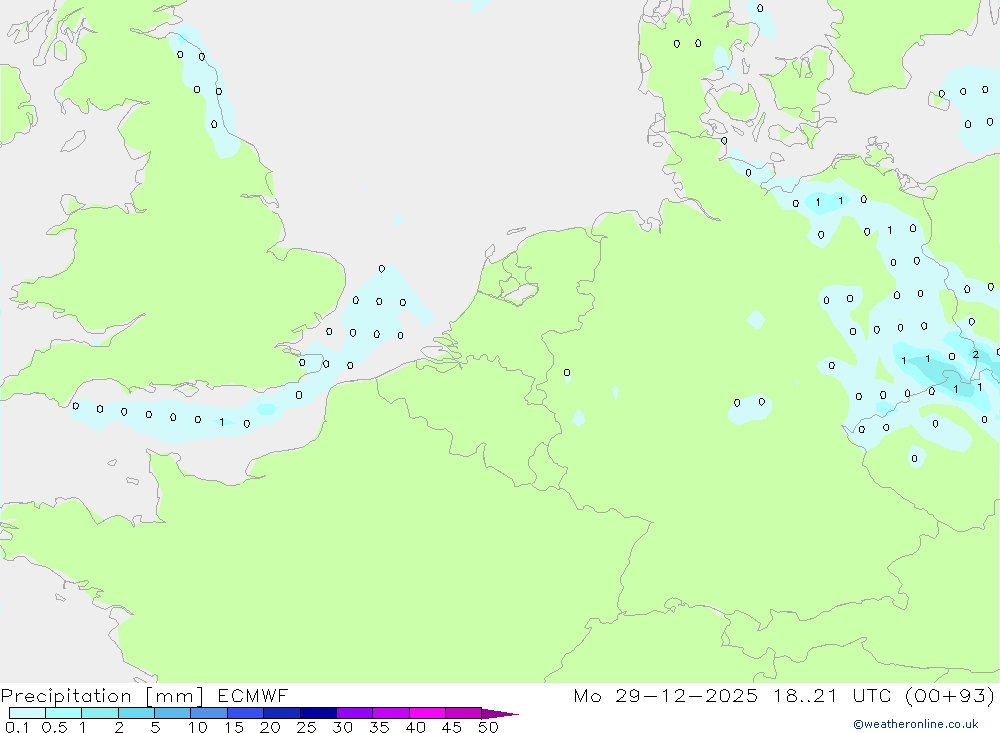The image size is (1000, 733).
Task: Select the 10–15 mm legend color swatch
Action: (209, 713)
